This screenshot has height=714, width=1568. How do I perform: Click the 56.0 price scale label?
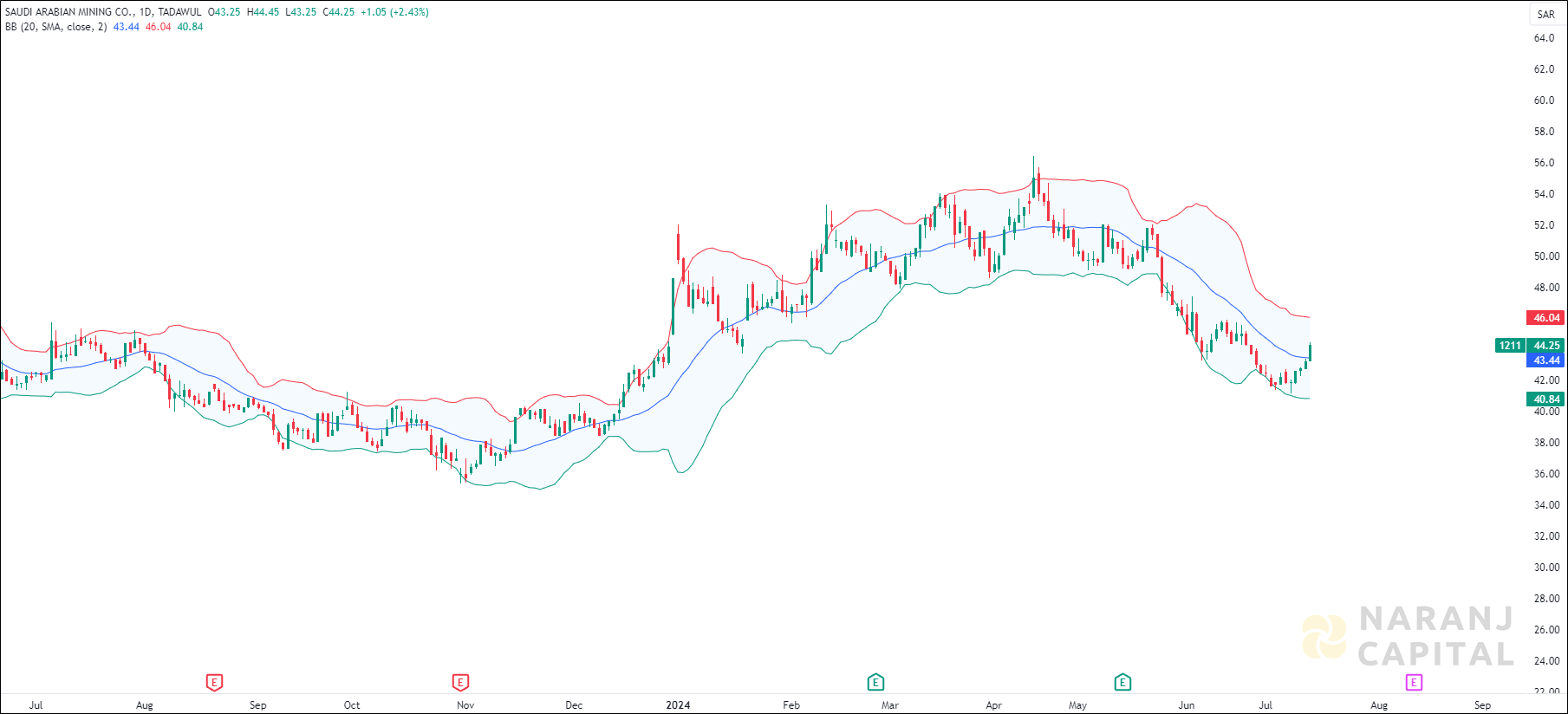[x=1545, y=163]
